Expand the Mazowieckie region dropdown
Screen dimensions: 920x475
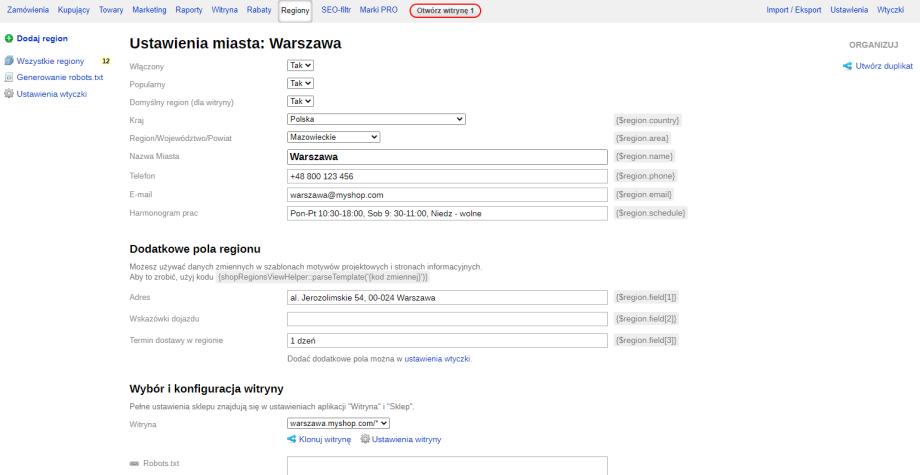(333, 137)
